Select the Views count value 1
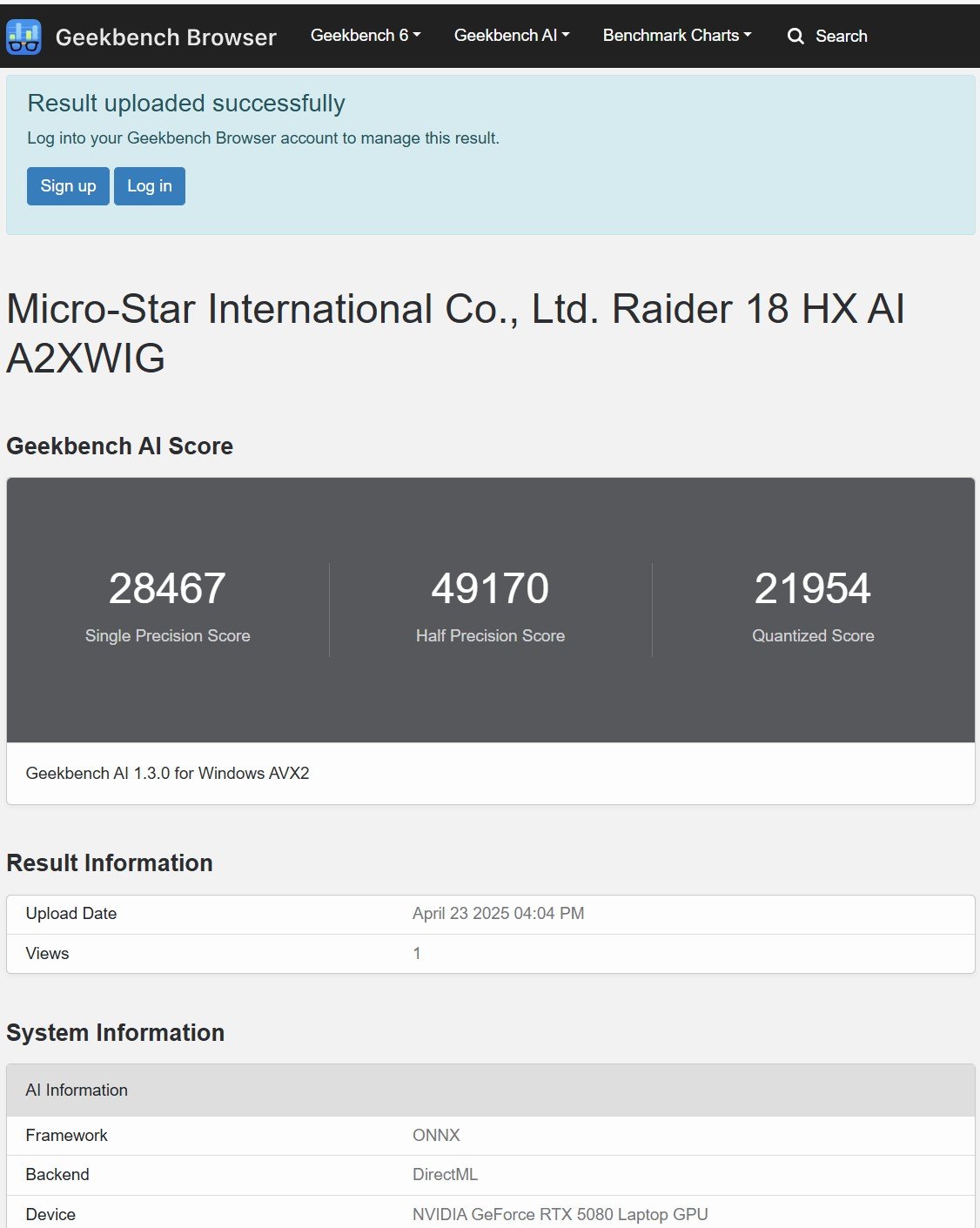980x1228 pixels. tap(417, 954)
